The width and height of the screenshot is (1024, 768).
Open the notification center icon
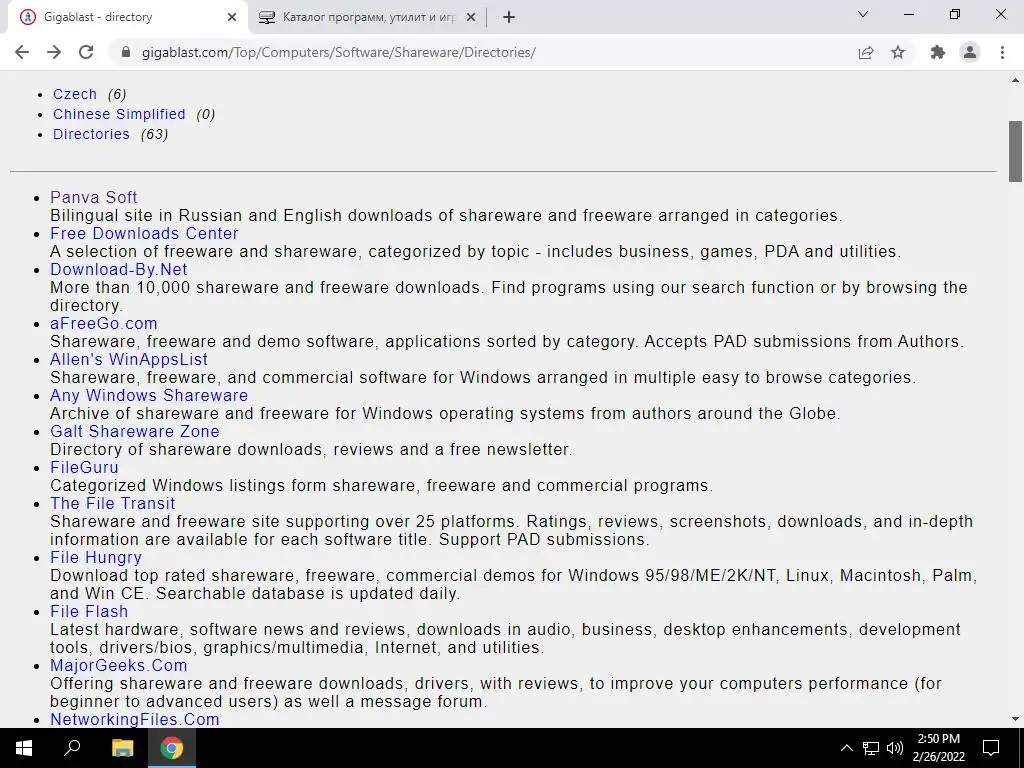pos(991,748)
